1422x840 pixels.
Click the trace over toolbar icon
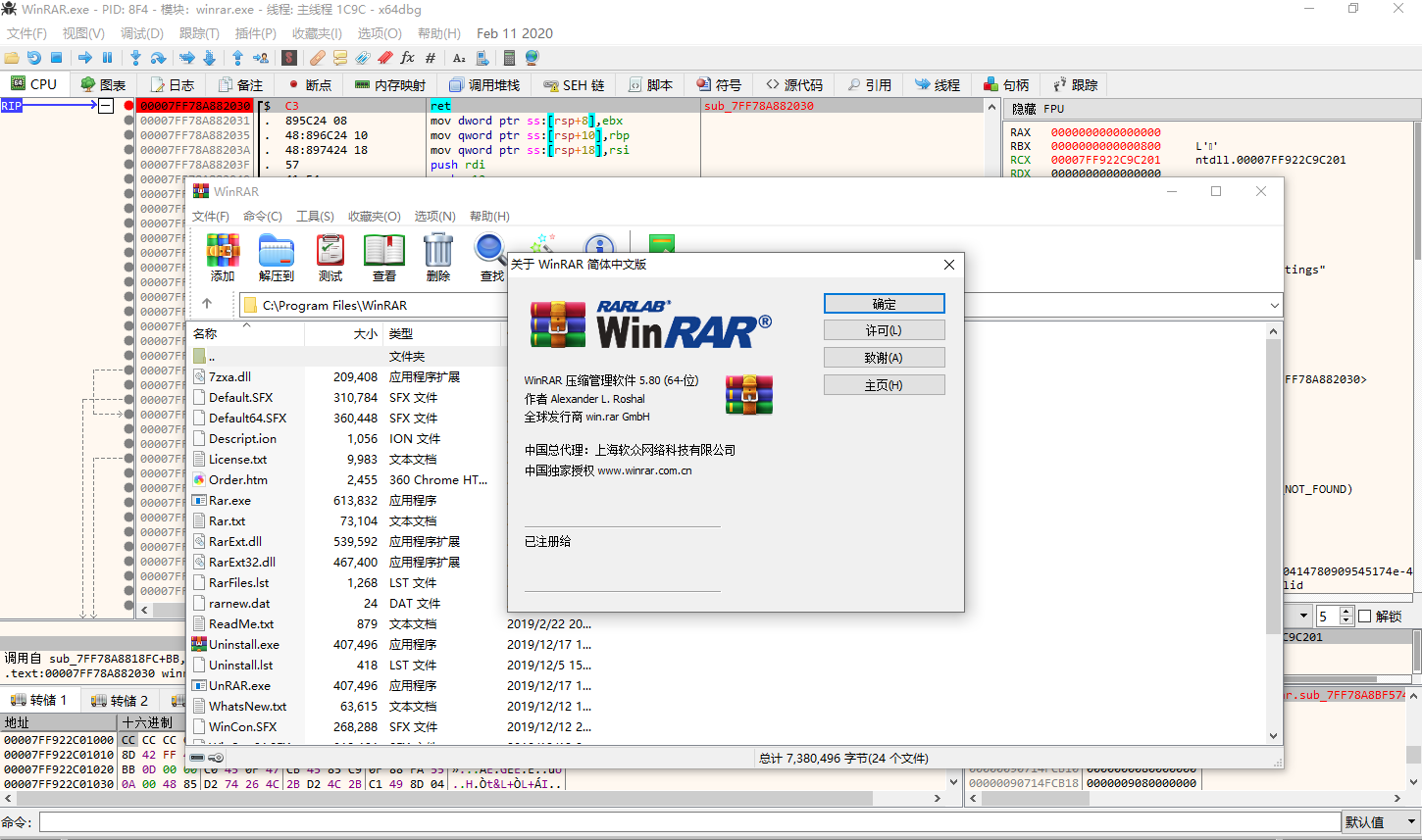click(x=210, y=58)
